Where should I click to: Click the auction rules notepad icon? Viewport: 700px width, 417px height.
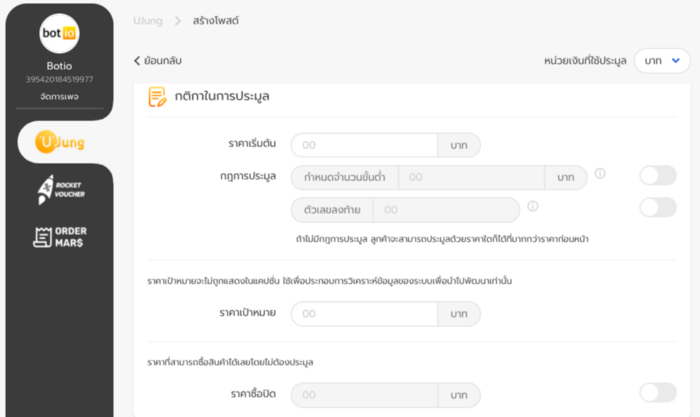(158, 97)
